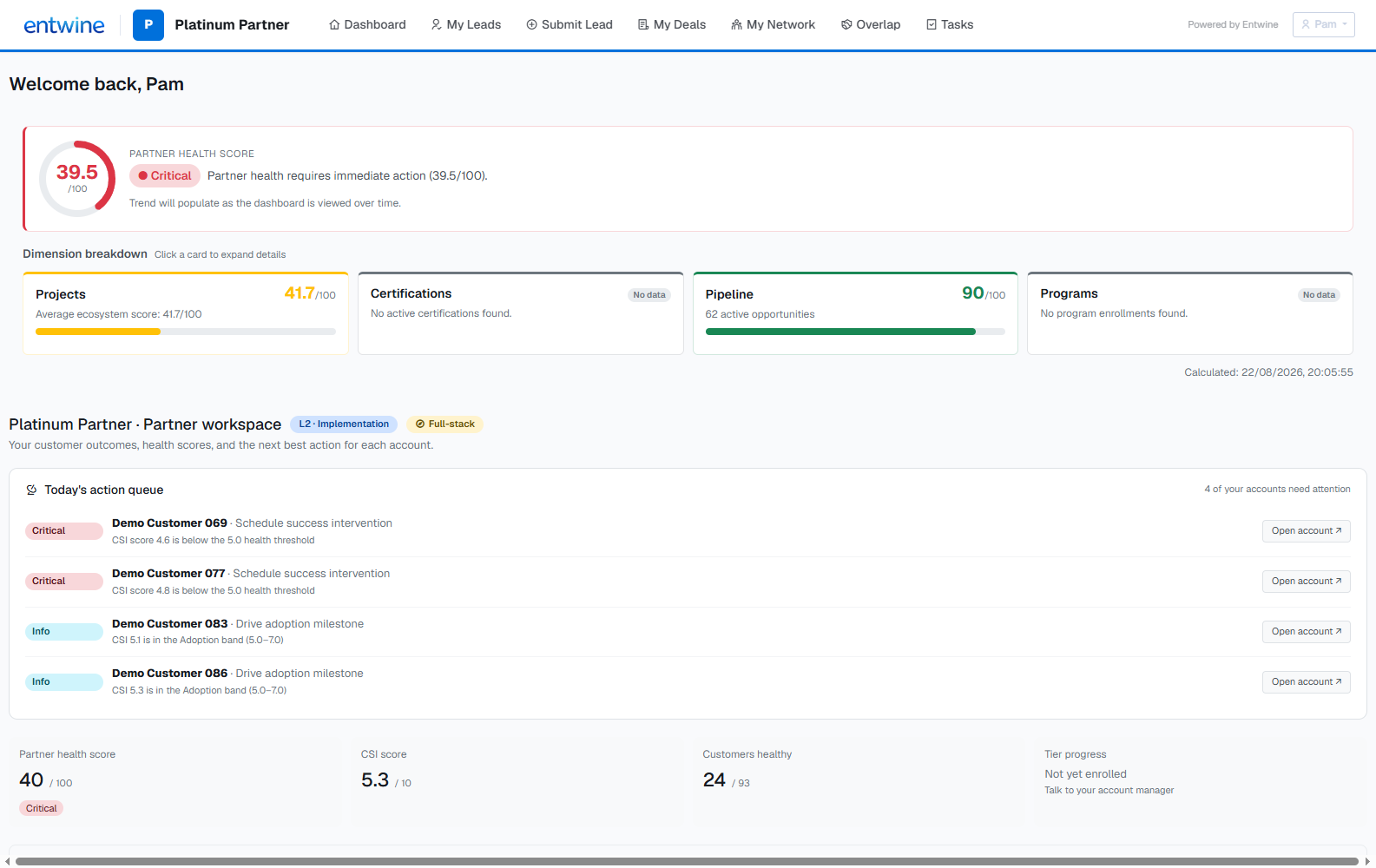The width and height of the screenshot is (1376, 868).
Task: Click the 'Powered by Entwine' text
Action: 1233,24
